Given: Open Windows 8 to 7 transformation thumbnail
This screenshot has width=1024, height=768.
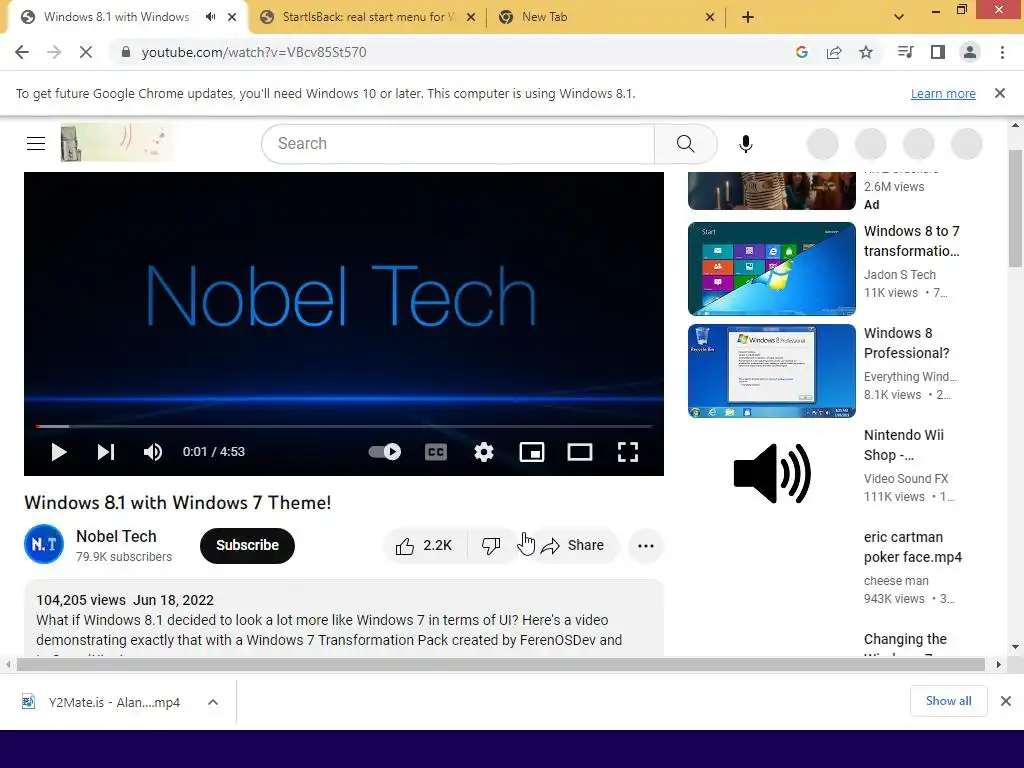Looking at the screenshot, I should pos(771,268).
